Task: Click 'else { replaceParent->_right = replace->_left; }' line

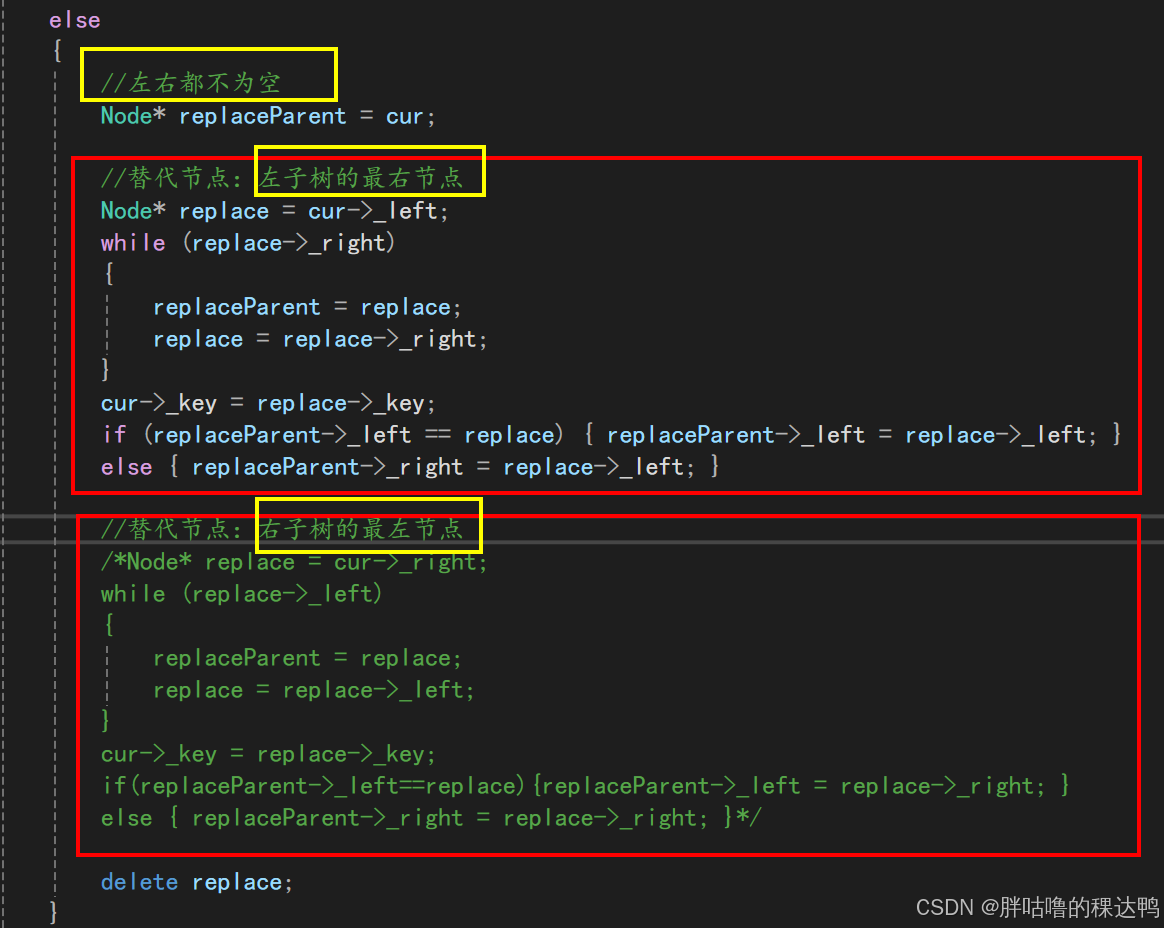Action: coord(410,467)
